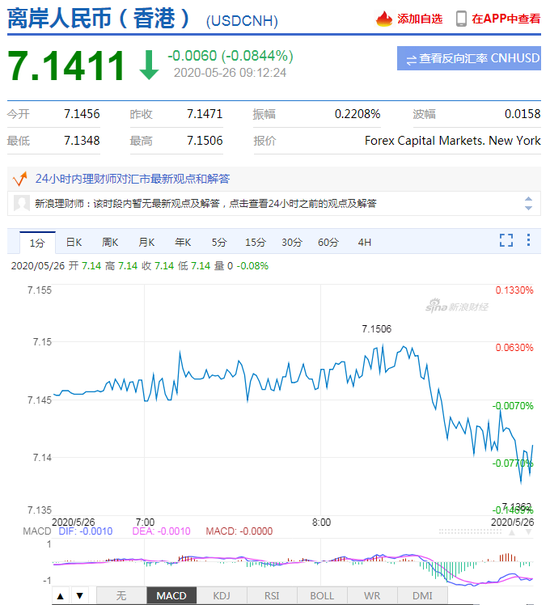Switch to the 15分 chart tab
Viewport: 550px width, 605px height.
255,242
